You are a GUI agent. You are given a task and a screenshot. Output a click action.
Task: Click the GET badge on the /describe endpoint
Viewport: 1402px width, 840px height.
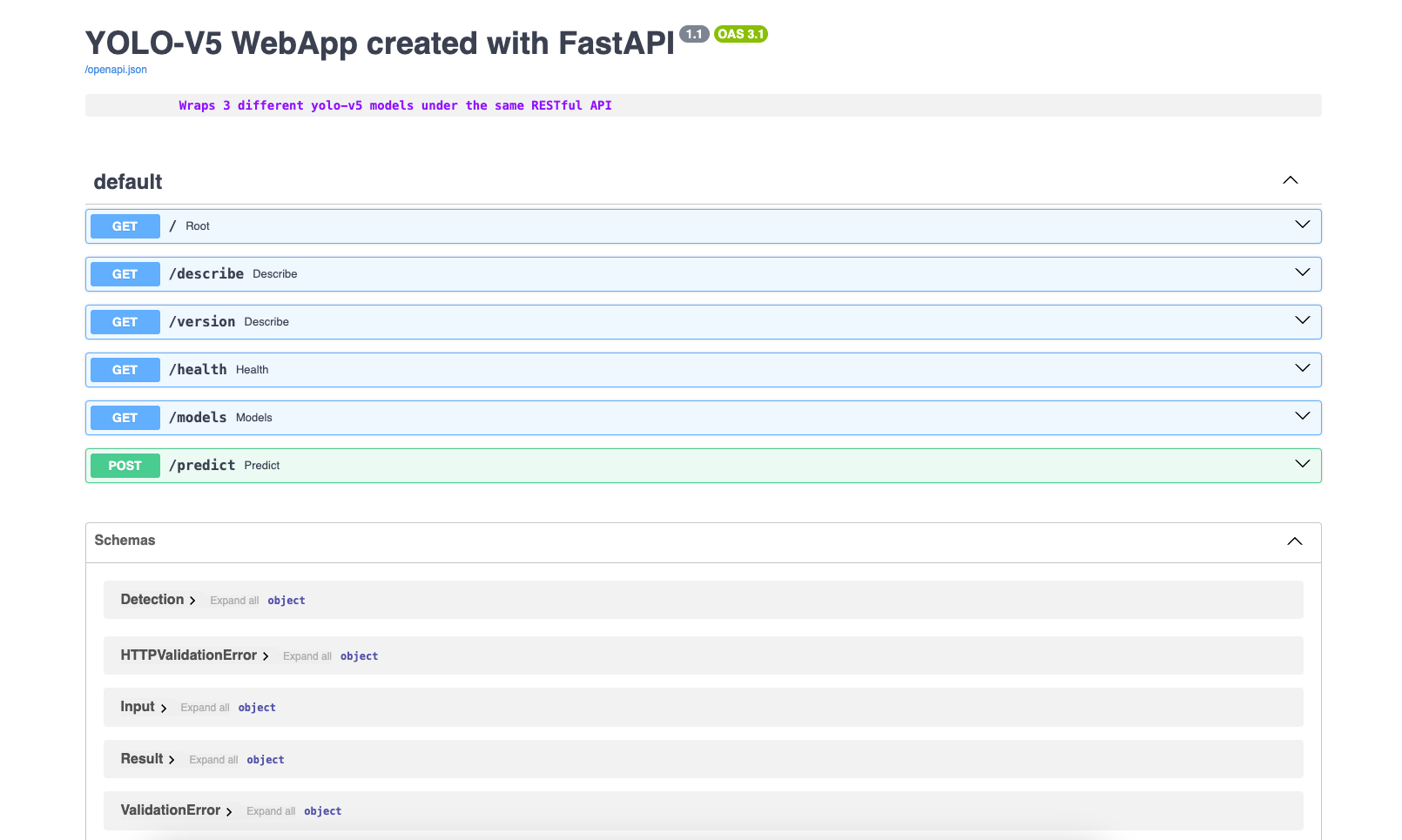pos(125,273)
